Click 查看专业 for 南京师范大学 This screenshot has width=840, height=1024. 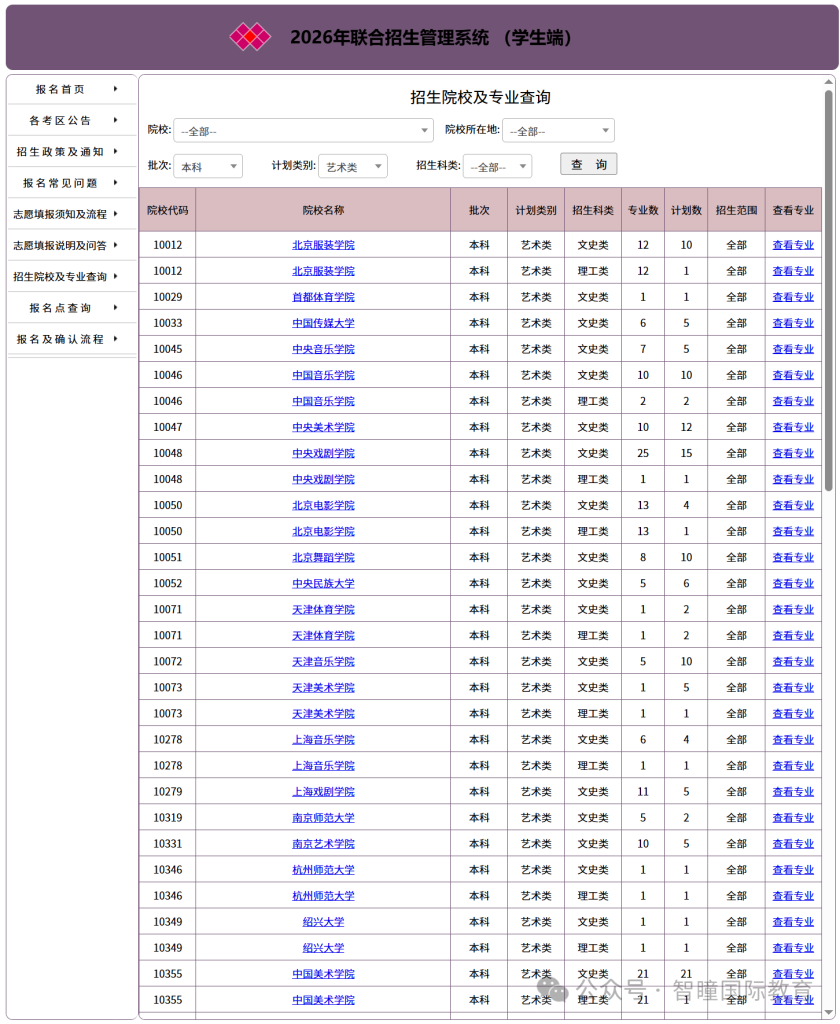click(x=793, y=818)
